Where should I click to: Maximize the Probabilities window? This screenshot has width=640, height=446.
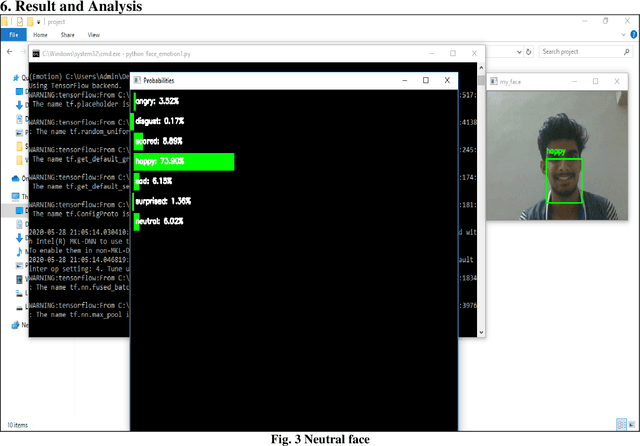click(x=426, y=80)
